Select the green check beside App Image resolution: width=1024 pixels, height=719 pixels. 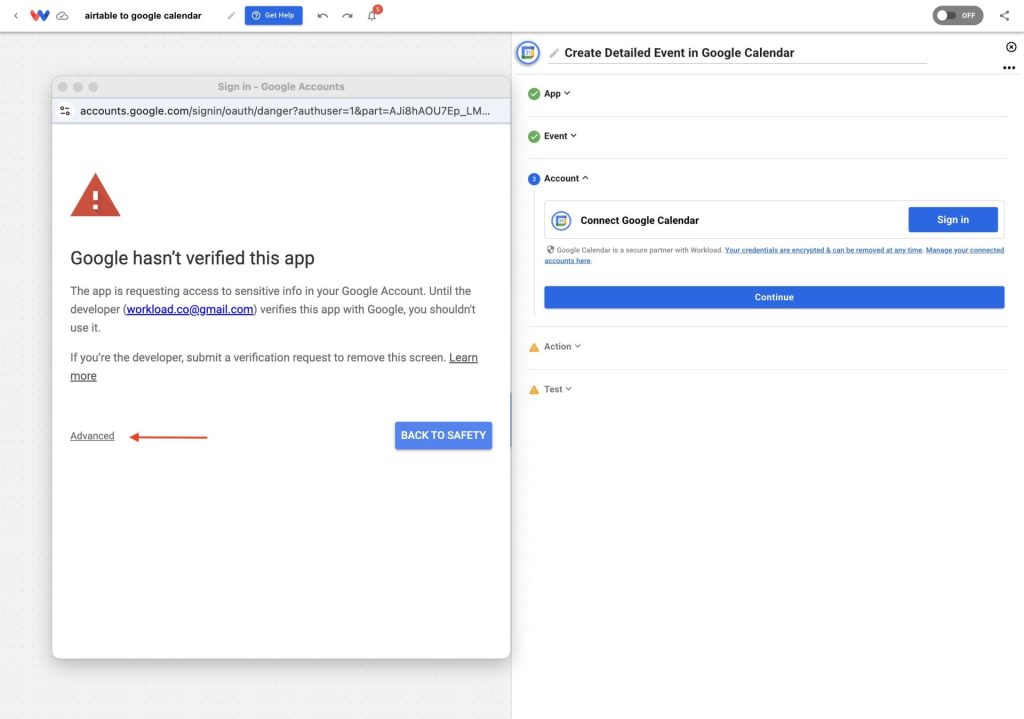534,93
